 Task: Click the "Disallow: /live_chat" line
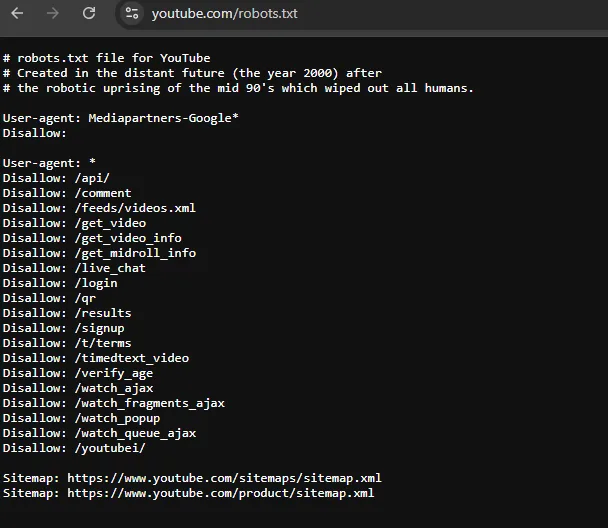click(x=74, y=268)
